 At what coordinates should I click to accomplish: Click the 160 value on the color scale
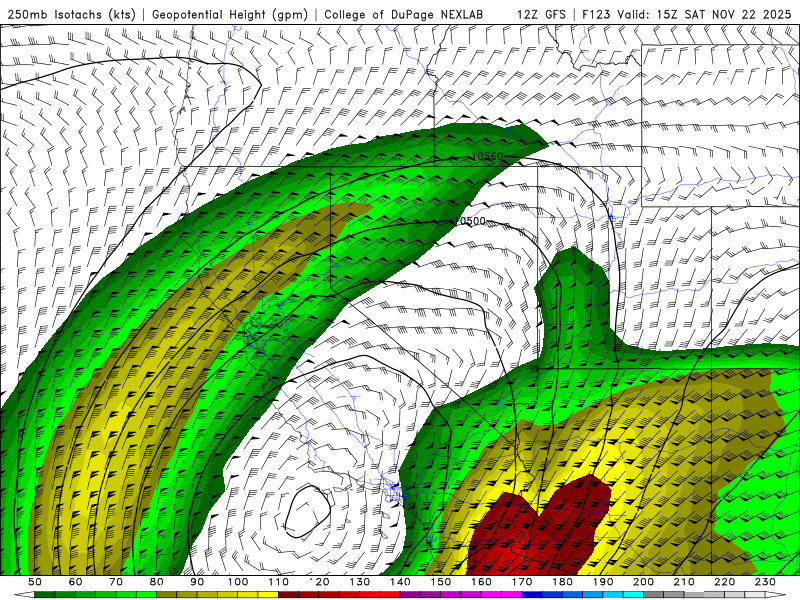click(481, 582)
